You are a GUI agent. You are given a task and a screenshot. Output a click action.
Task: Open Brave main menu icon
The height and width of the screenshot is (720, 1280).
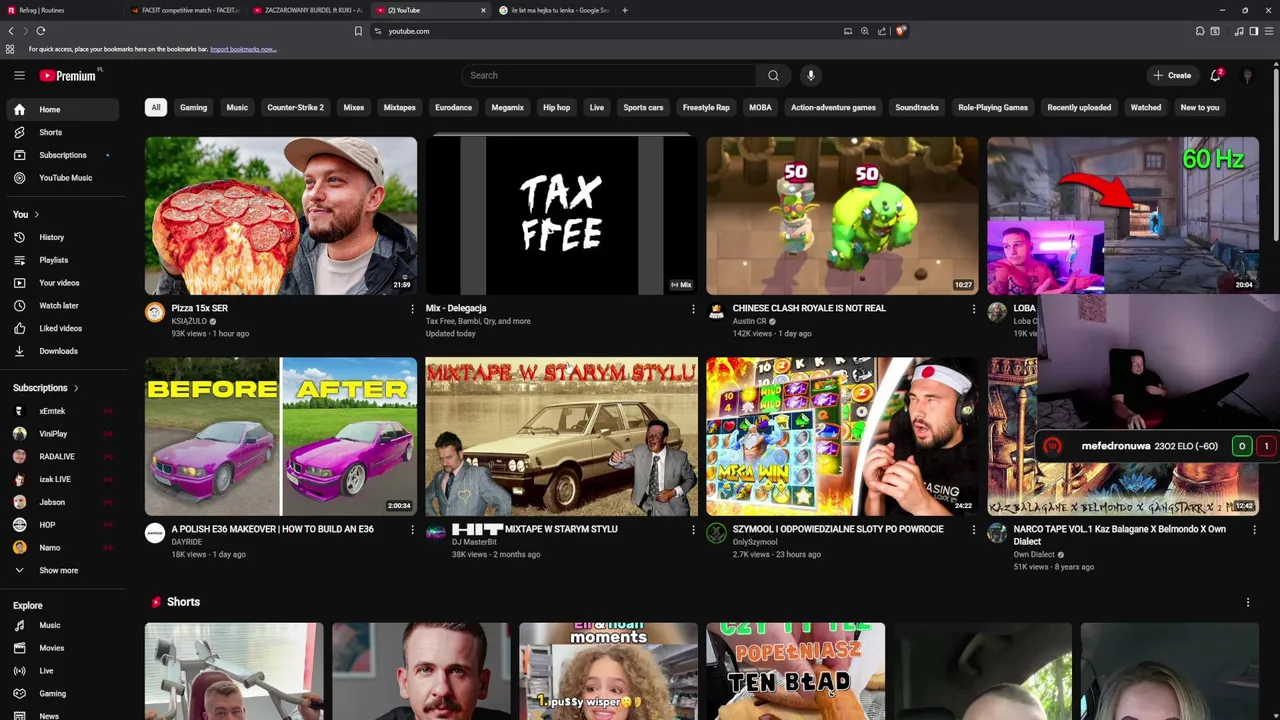(1269, 31)
